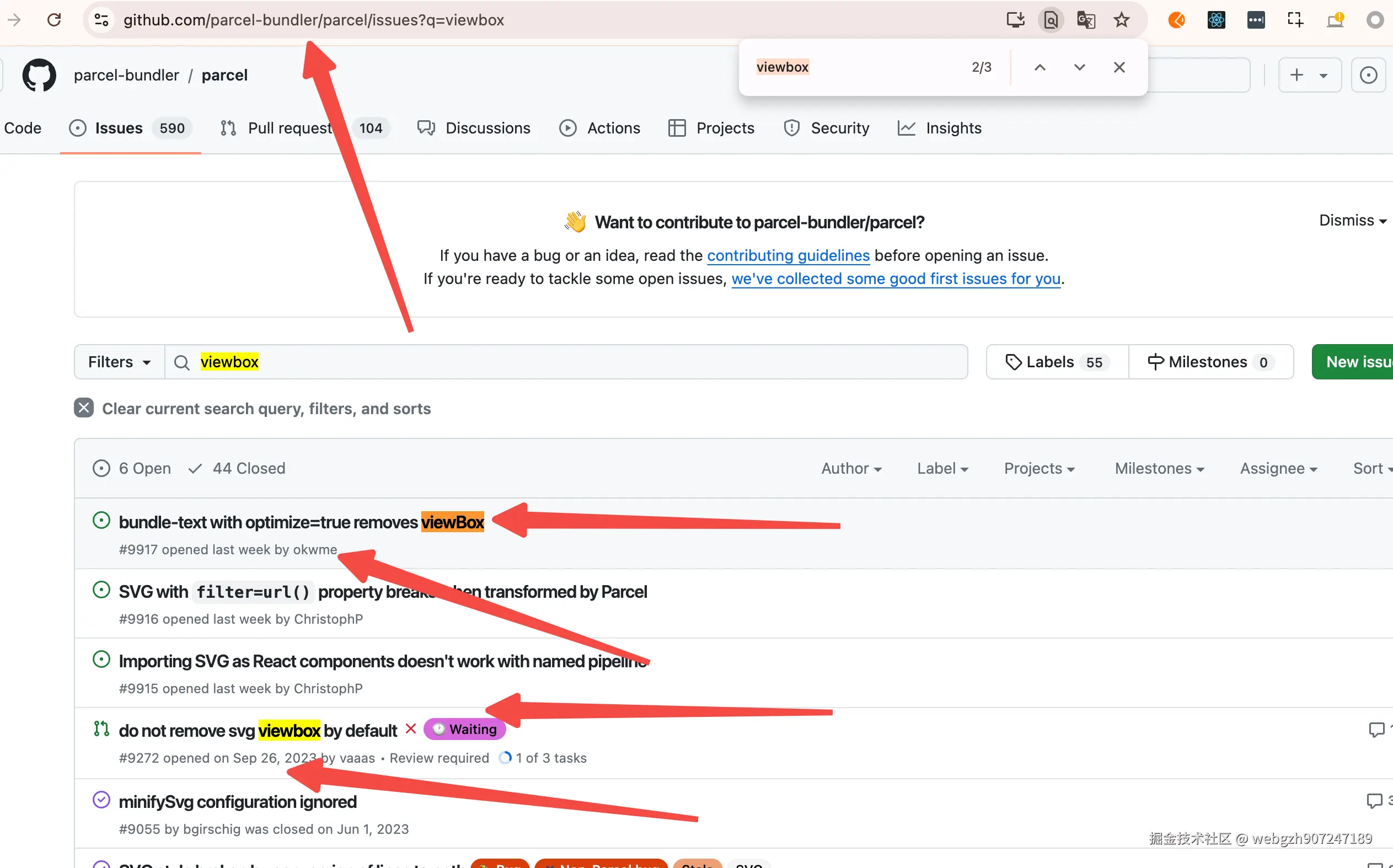The width and height of the screenshot is (1393, 868).
Task: Click the GitHub octocat logo
Action: [39, 75]
